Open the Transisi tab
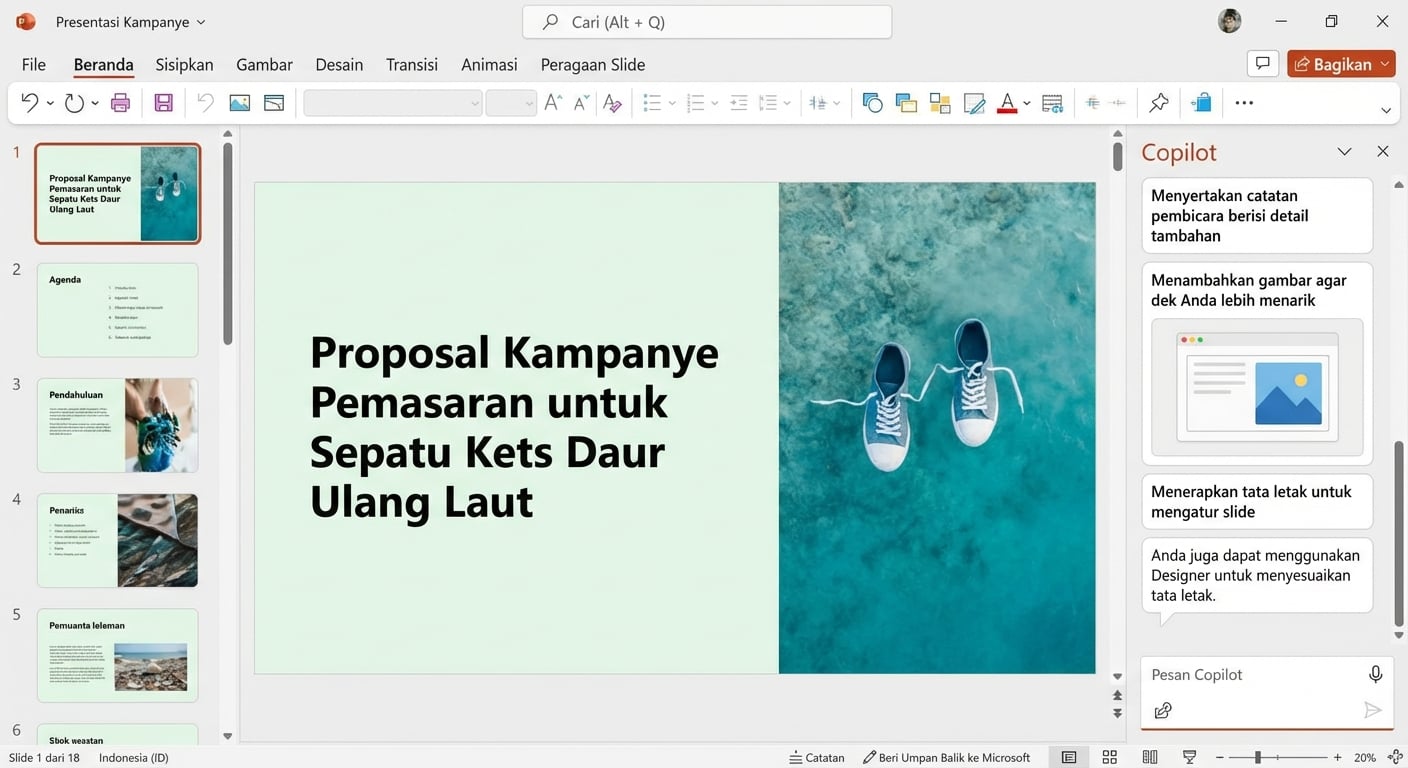1408x768 pixels. (x=411, y=63)
